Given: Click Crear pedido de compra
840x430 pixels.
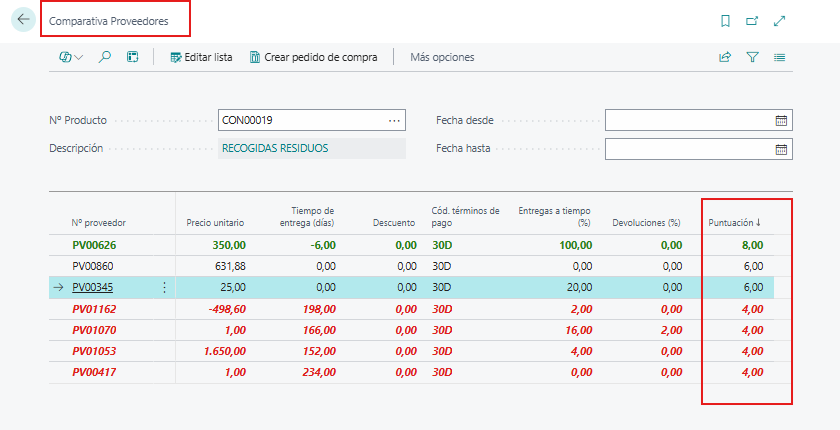Looking at the screenshot, I should 313,57.
